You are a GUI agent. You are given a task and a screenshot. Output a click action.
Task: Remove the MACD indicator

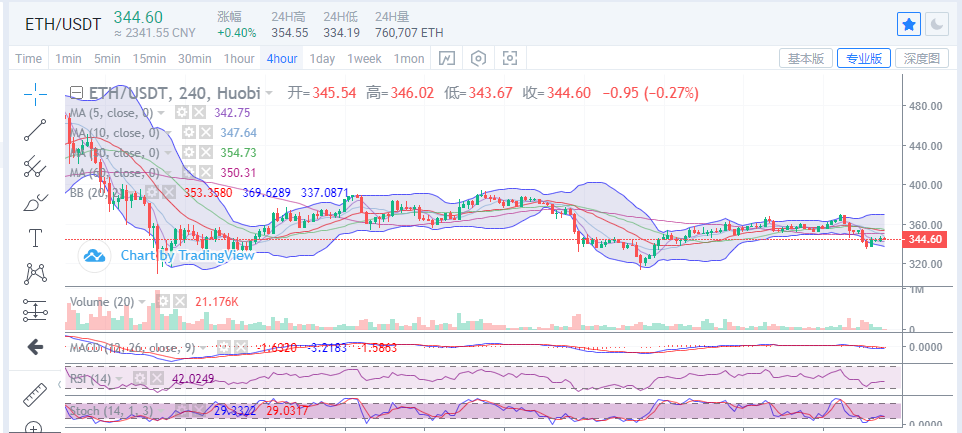pos(241,347)
